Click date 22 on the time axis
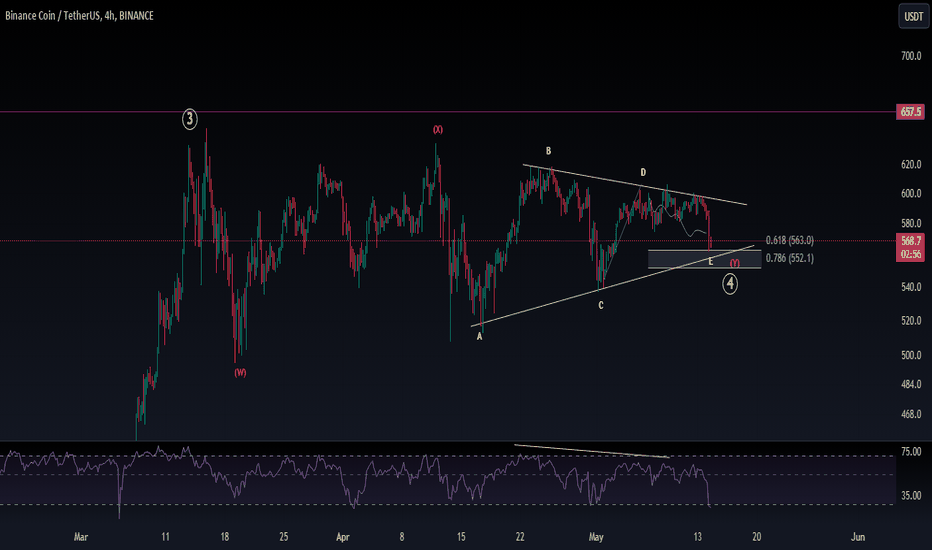 [x=520, y=537]
